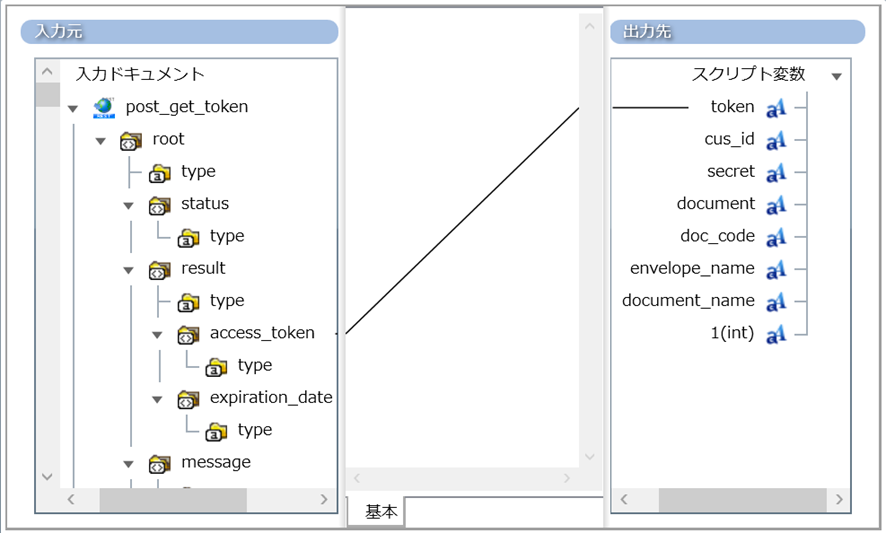Click the post_get_token globe icon
This screenshot has width=886, height=533.
104,107
